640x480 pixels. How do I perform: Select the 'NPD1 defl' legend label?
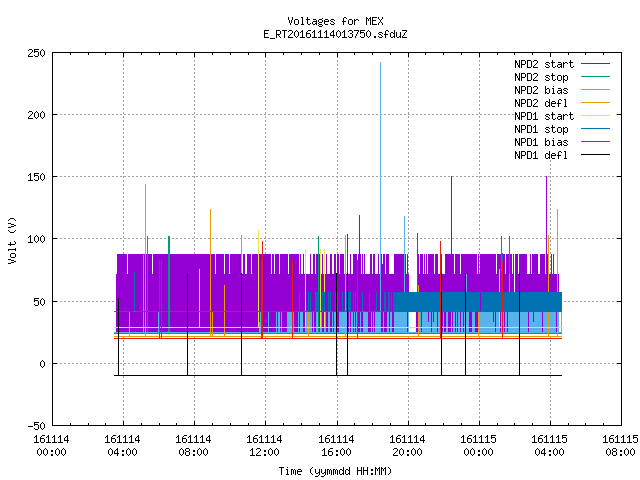click(x=541, y=156)
